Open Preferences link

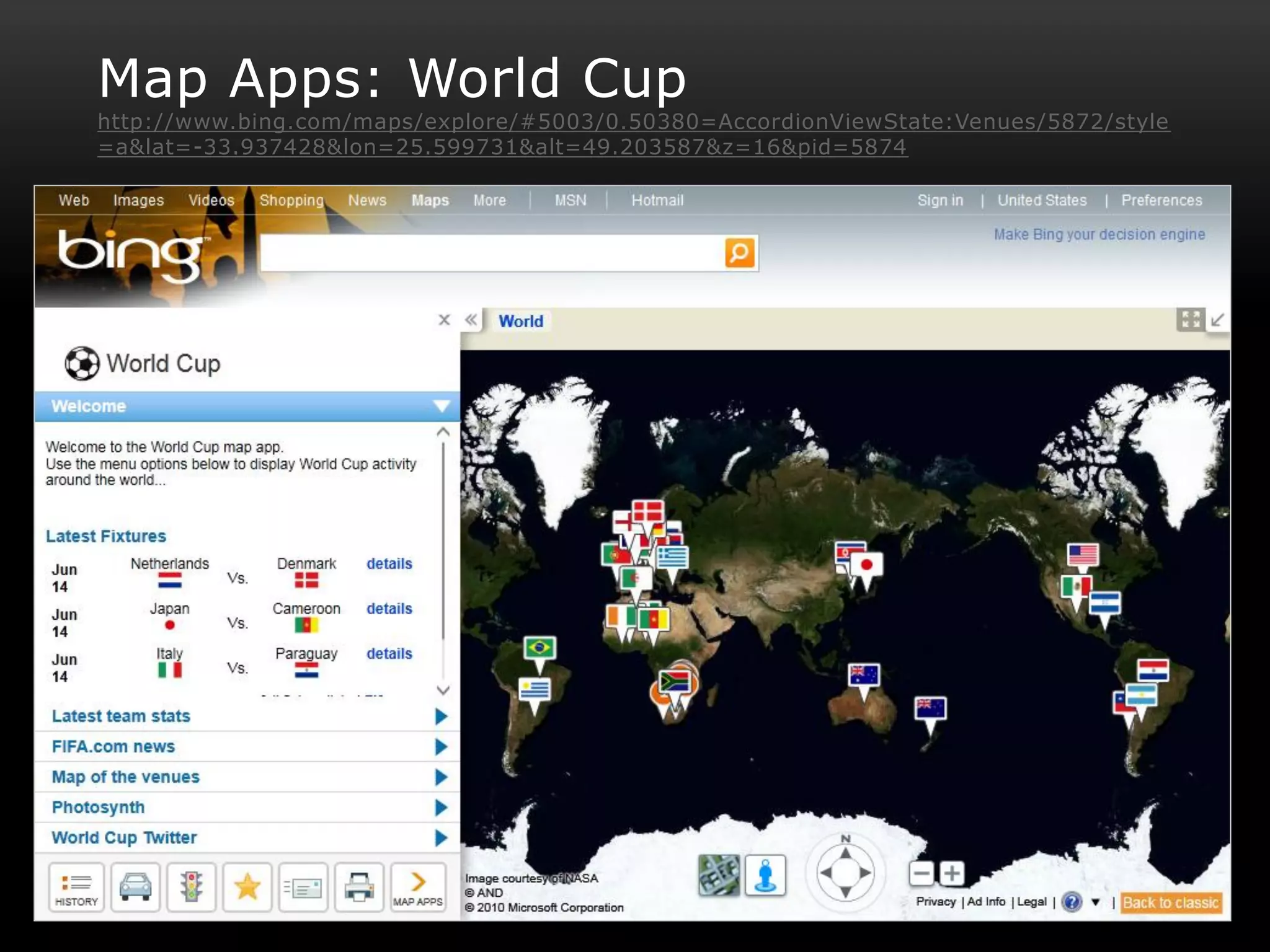point(1161,200)
